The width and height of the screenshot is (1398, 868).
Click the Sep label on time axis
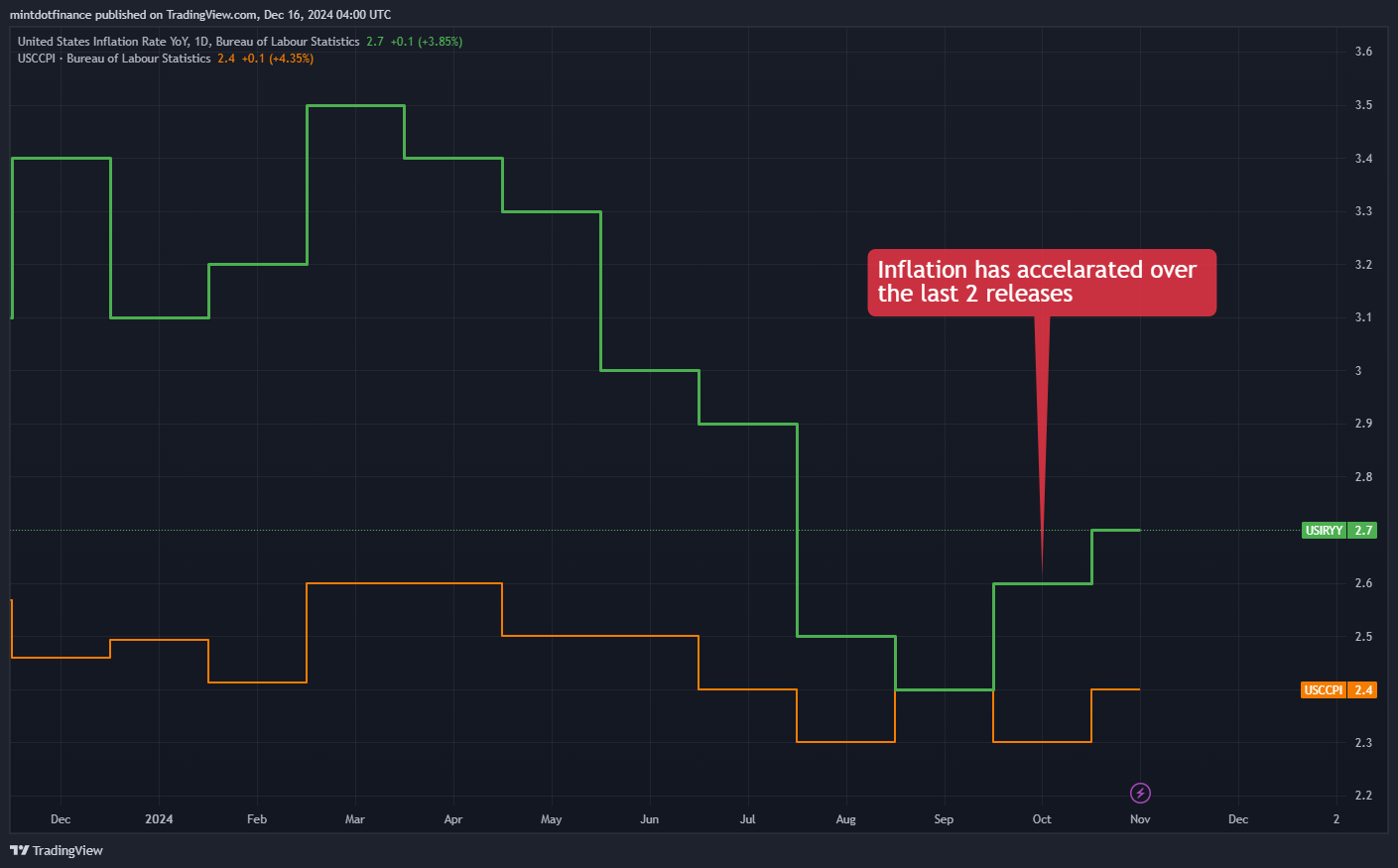point(944,819)
